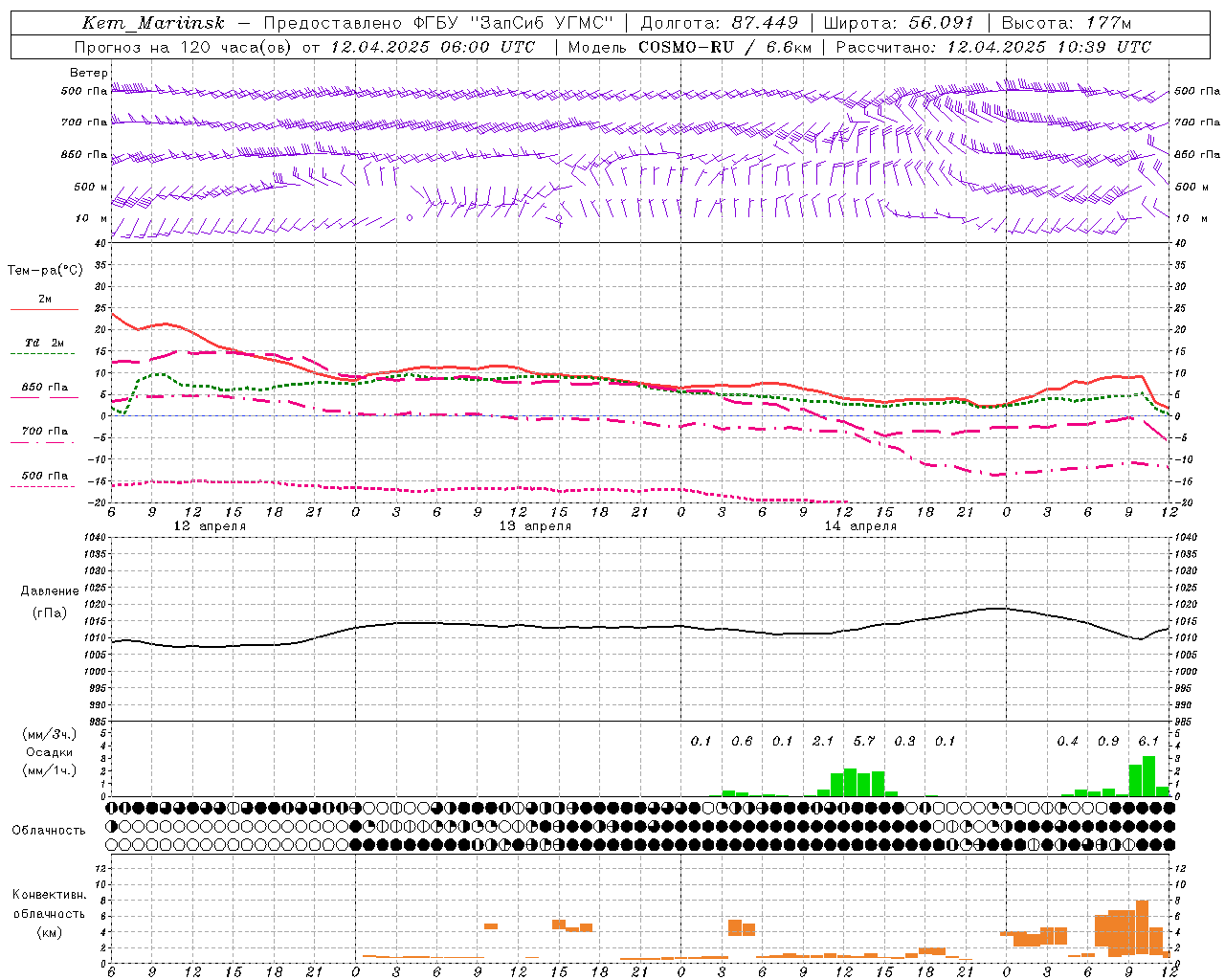Select the Тем-ра(°C) panel label
The image size is (1225, 980).
[45, 271]
